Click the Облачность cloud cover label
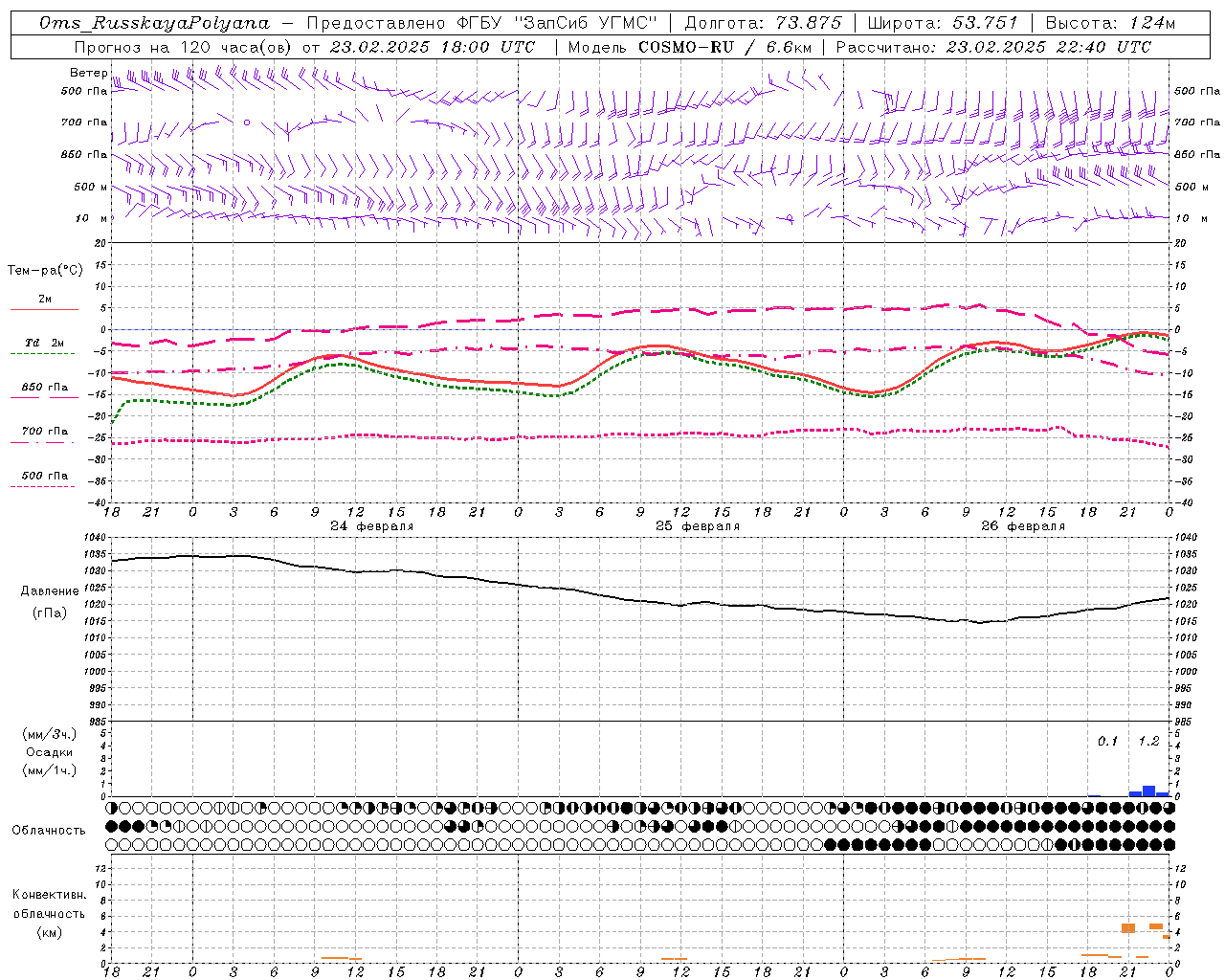This screenshot has width=1225, height=980. point(49,830)
